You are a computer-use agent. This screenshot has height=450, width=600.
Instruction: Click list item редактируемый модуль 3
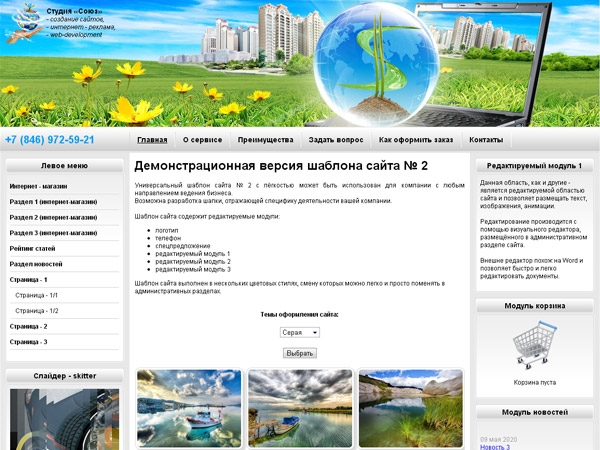(x=193, y=269)
